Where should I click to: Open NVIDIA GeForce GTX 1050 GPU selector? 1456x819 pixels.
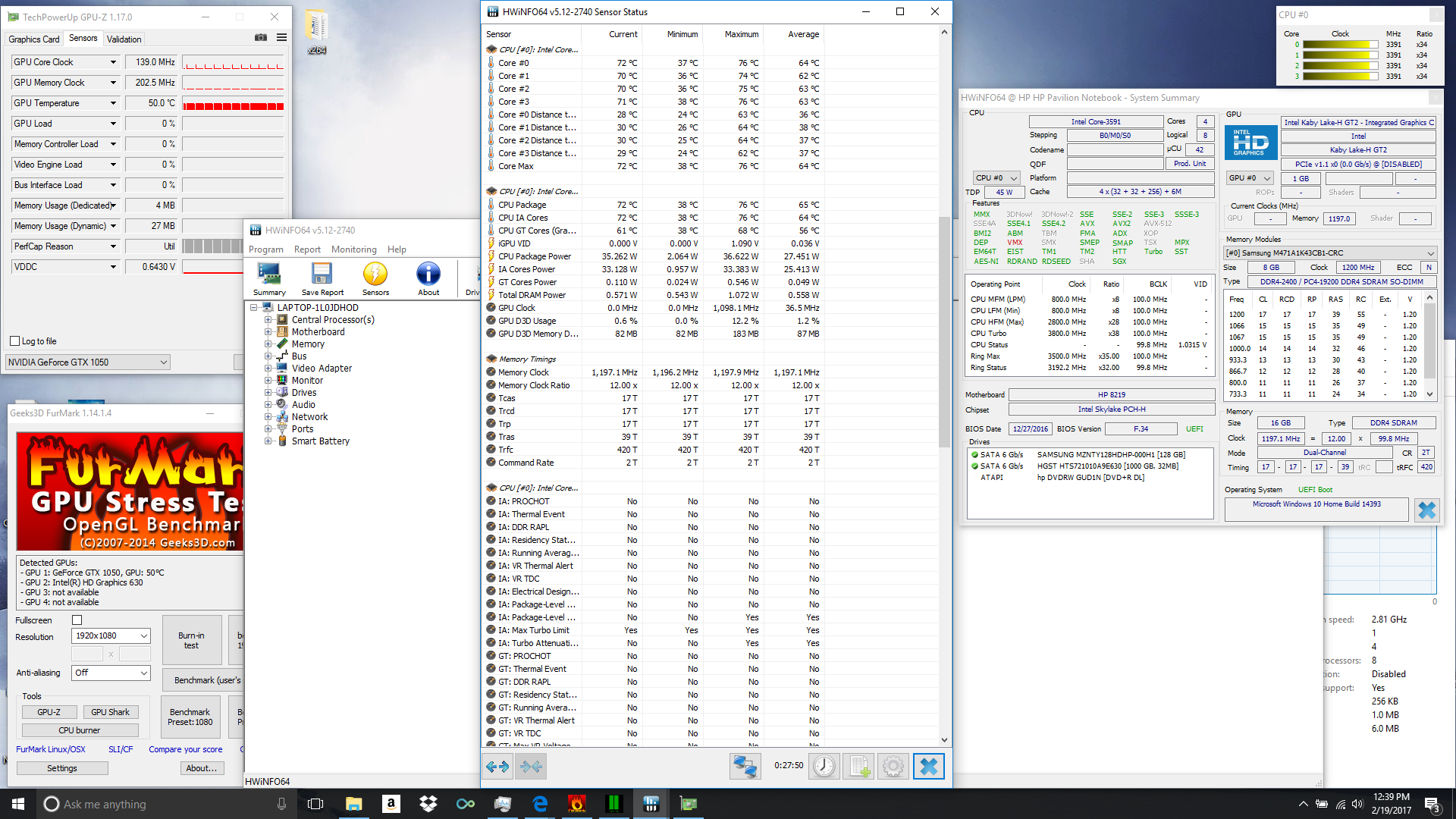point(88,362)
